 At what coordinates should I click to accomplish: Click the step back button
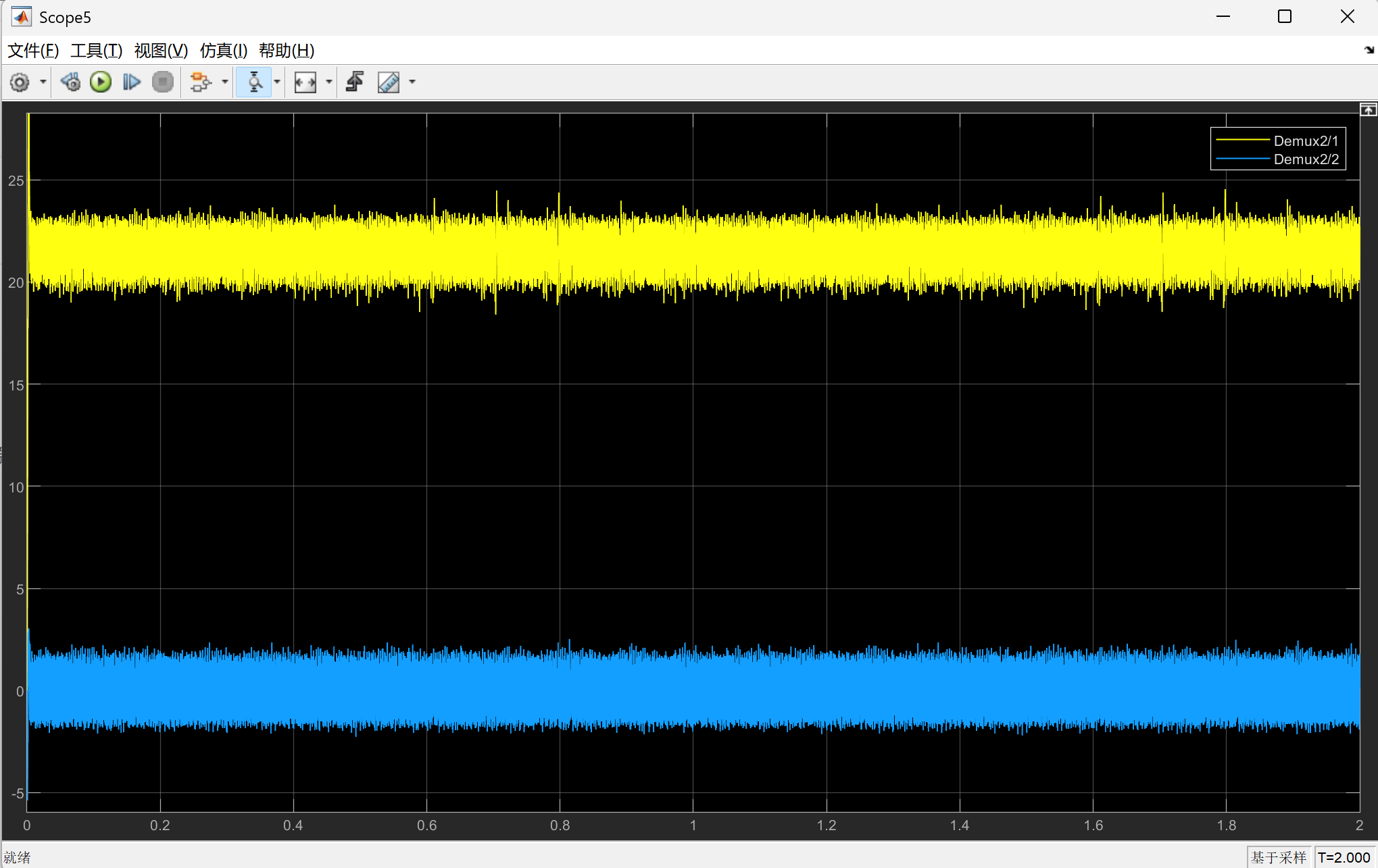[70, 82]
